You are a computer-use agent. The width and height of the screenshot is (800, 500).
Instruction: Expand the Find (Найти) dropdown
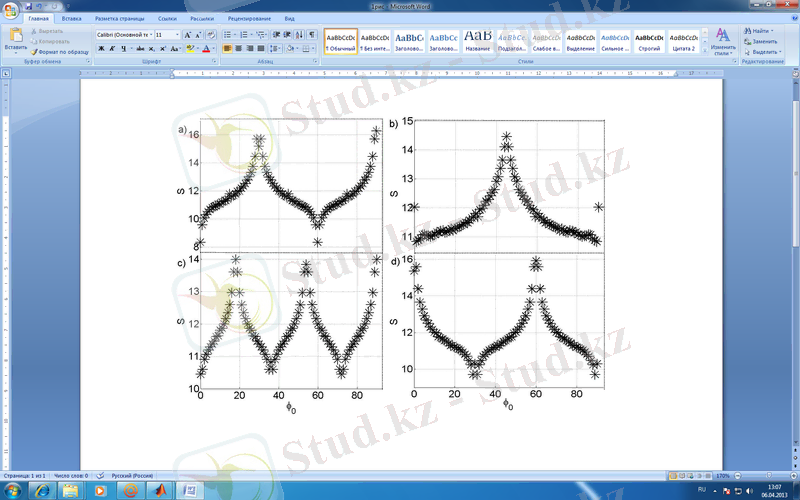(x=773, y=32)
